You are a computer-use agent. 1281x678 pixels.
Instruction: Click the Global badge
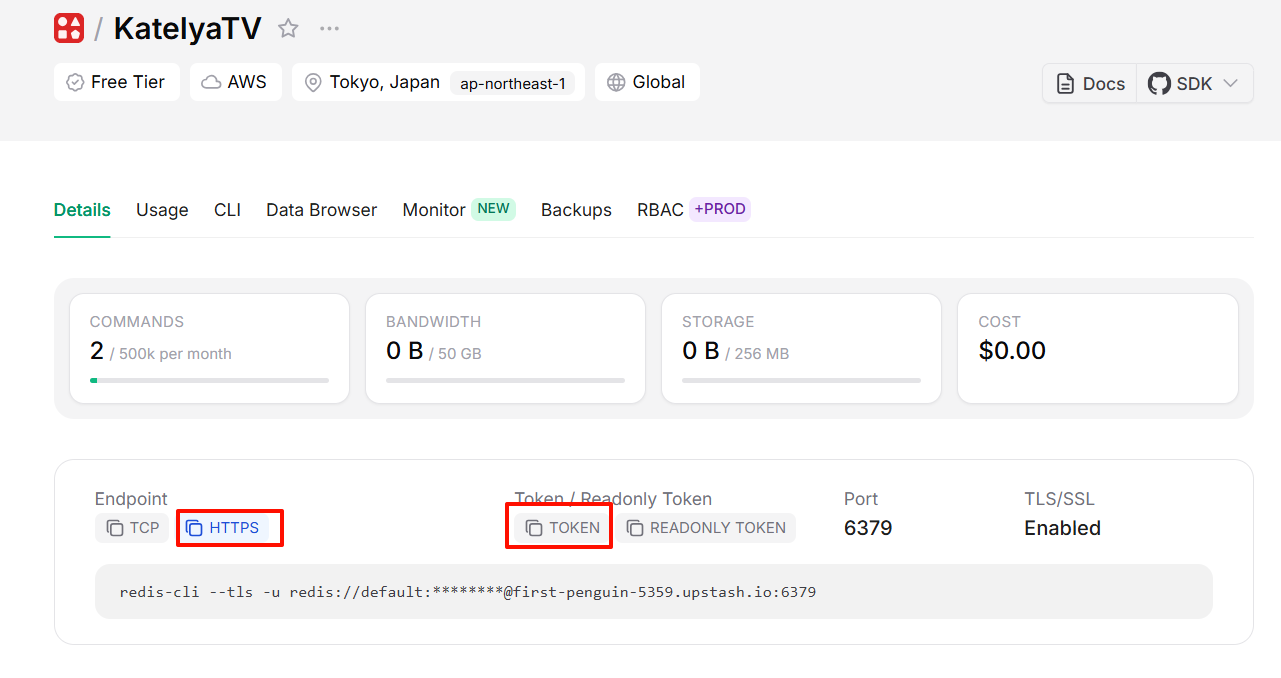(647, 82)
